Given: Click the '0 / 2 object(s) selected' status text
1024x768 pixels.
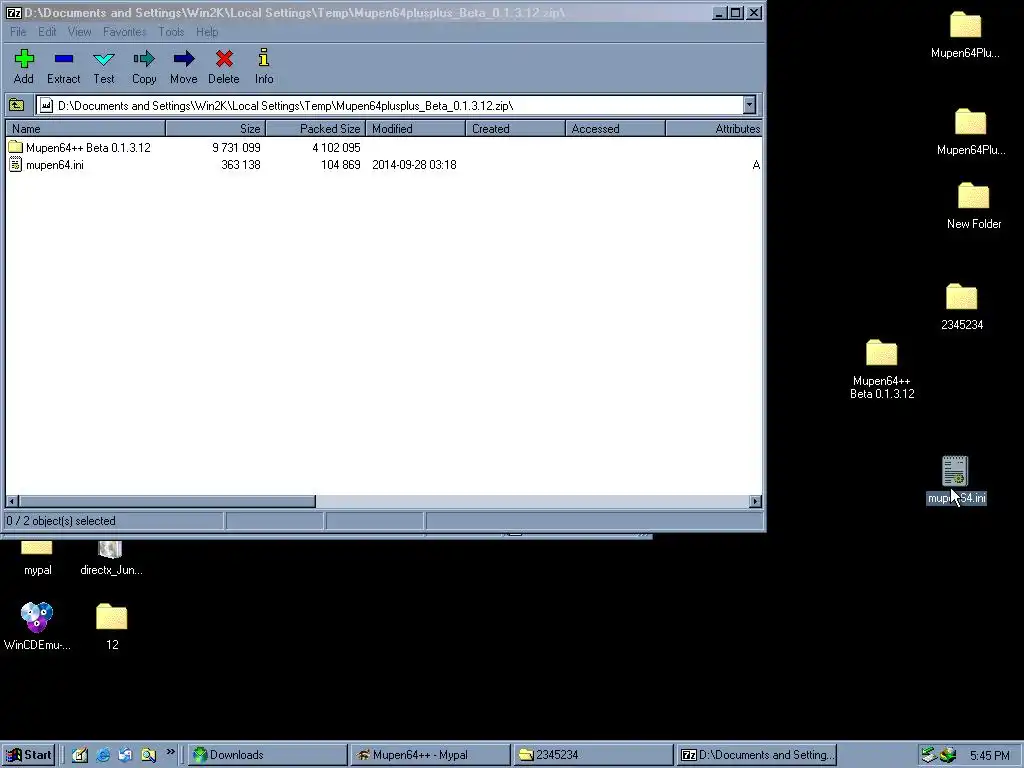Looking at the screenshot, I should click(61, 520).
